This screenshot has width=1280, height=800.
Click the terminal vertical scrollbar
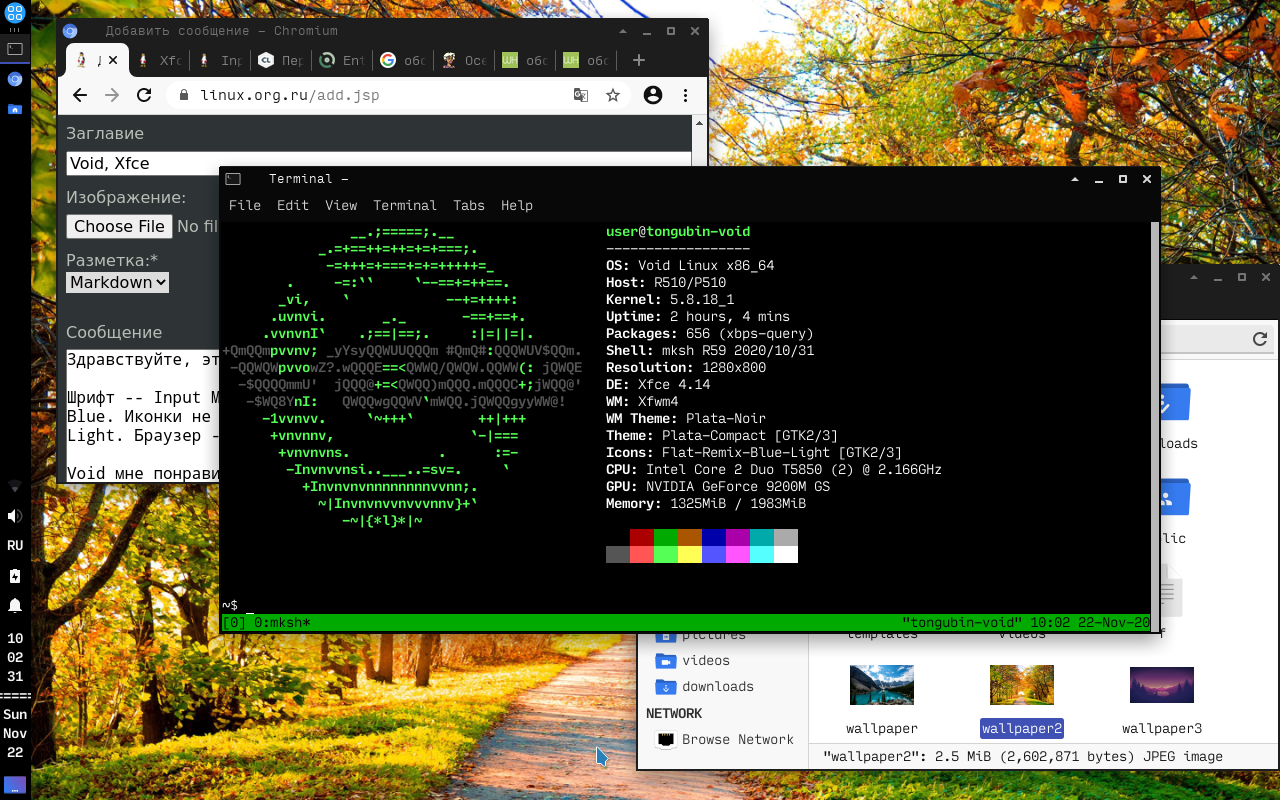pyautogui.click(x=1155, y=425)
